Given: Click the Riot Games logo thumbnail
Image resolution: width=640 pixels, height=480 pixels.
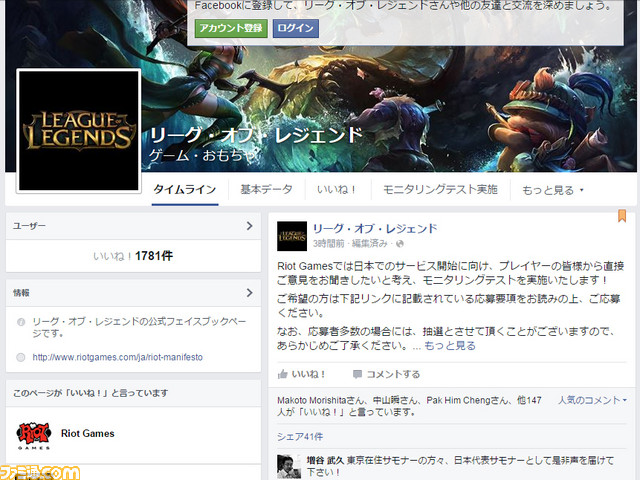Looking at the screenshot, I should click(33, 435).
